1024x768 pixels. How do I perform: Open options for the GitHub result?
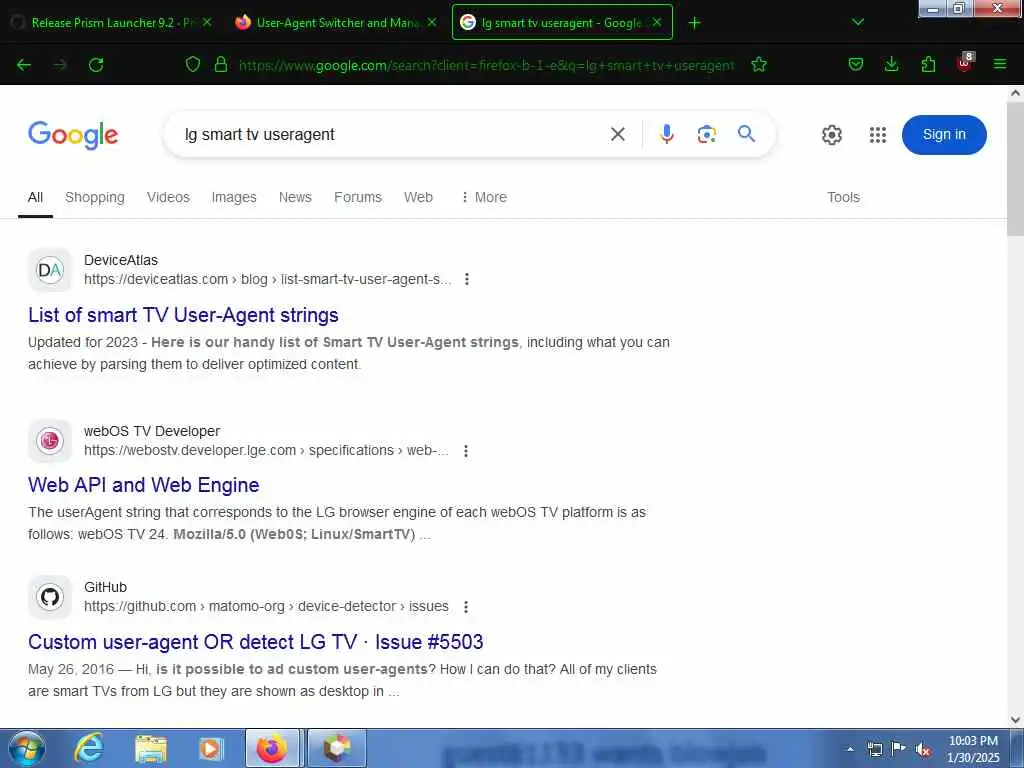click(466, 607)
